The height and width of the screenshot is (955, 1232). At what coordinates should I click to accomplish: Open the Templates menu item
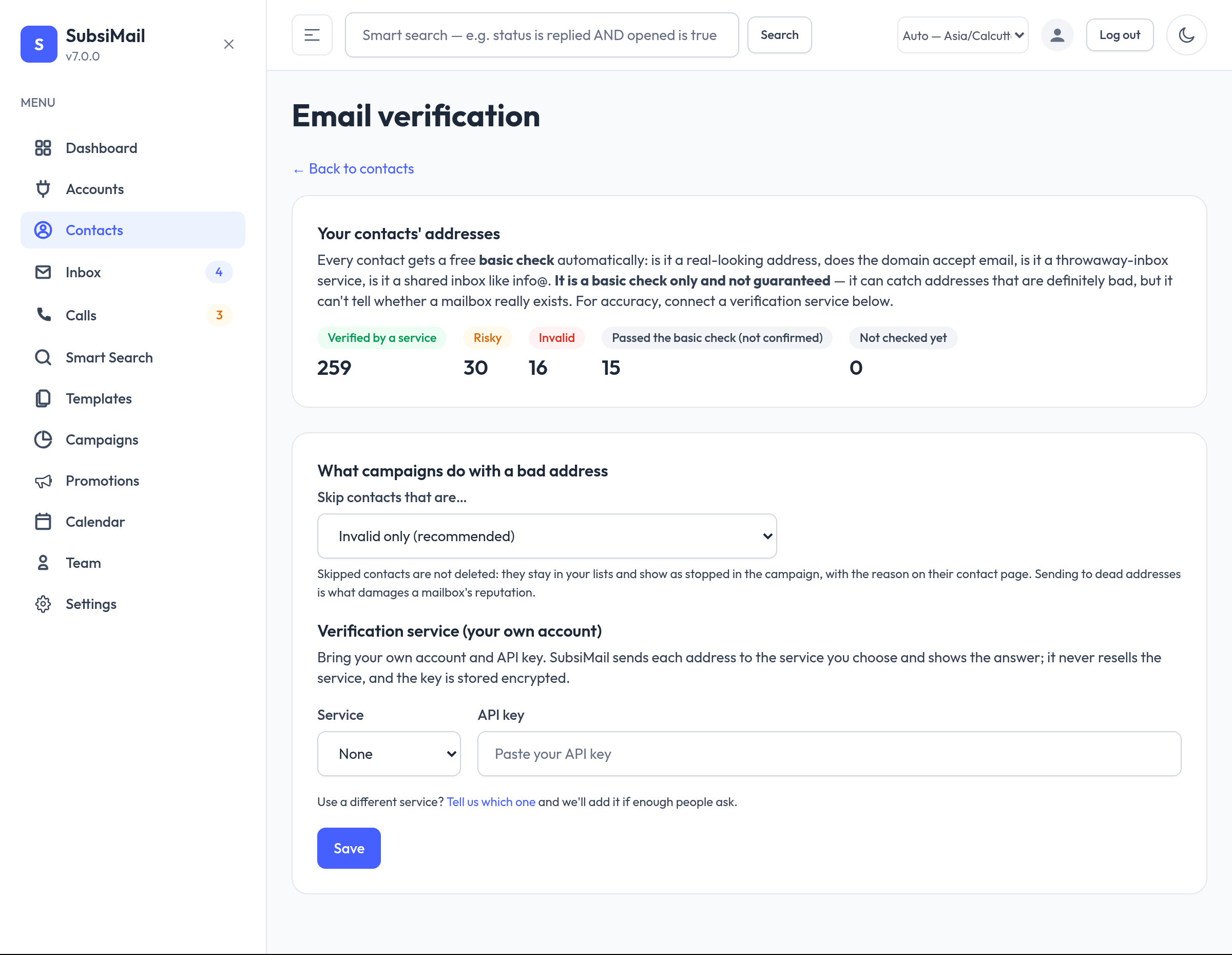point(132,398)
